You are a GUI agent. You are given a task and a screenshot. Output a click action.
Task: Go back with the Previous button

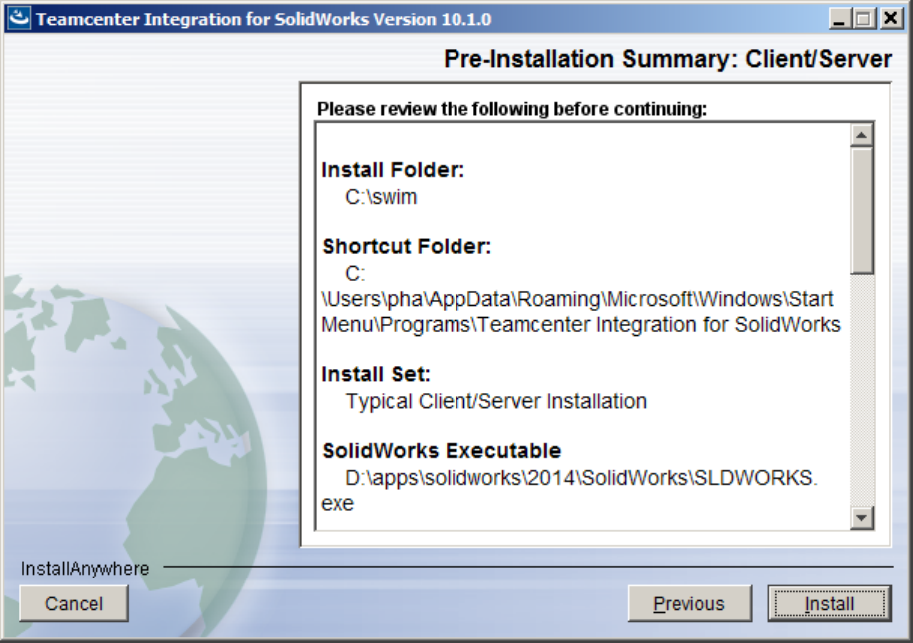(x=689, y=603)
